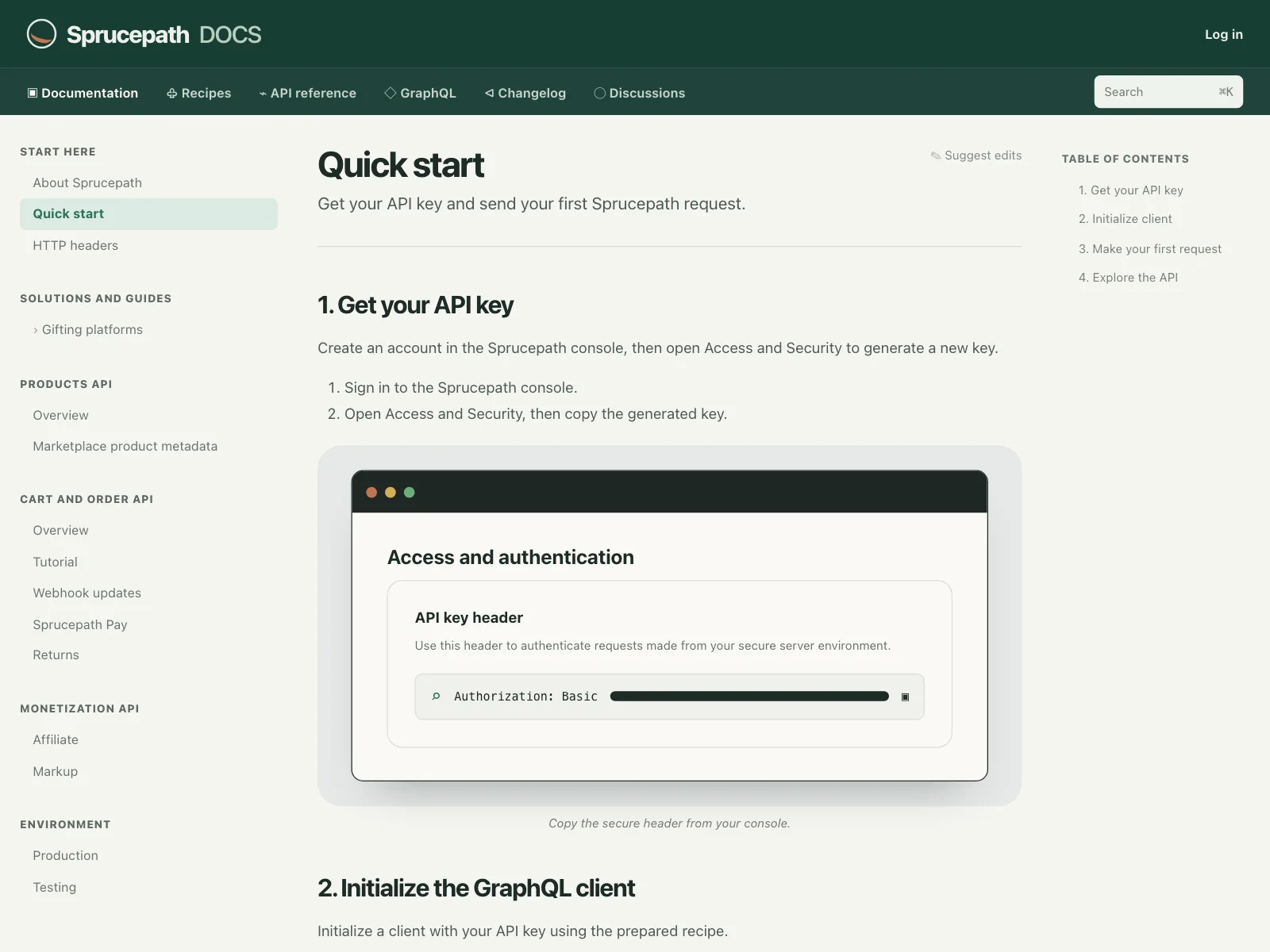
Task: Click the API reference tab icon
Action: 263,94
